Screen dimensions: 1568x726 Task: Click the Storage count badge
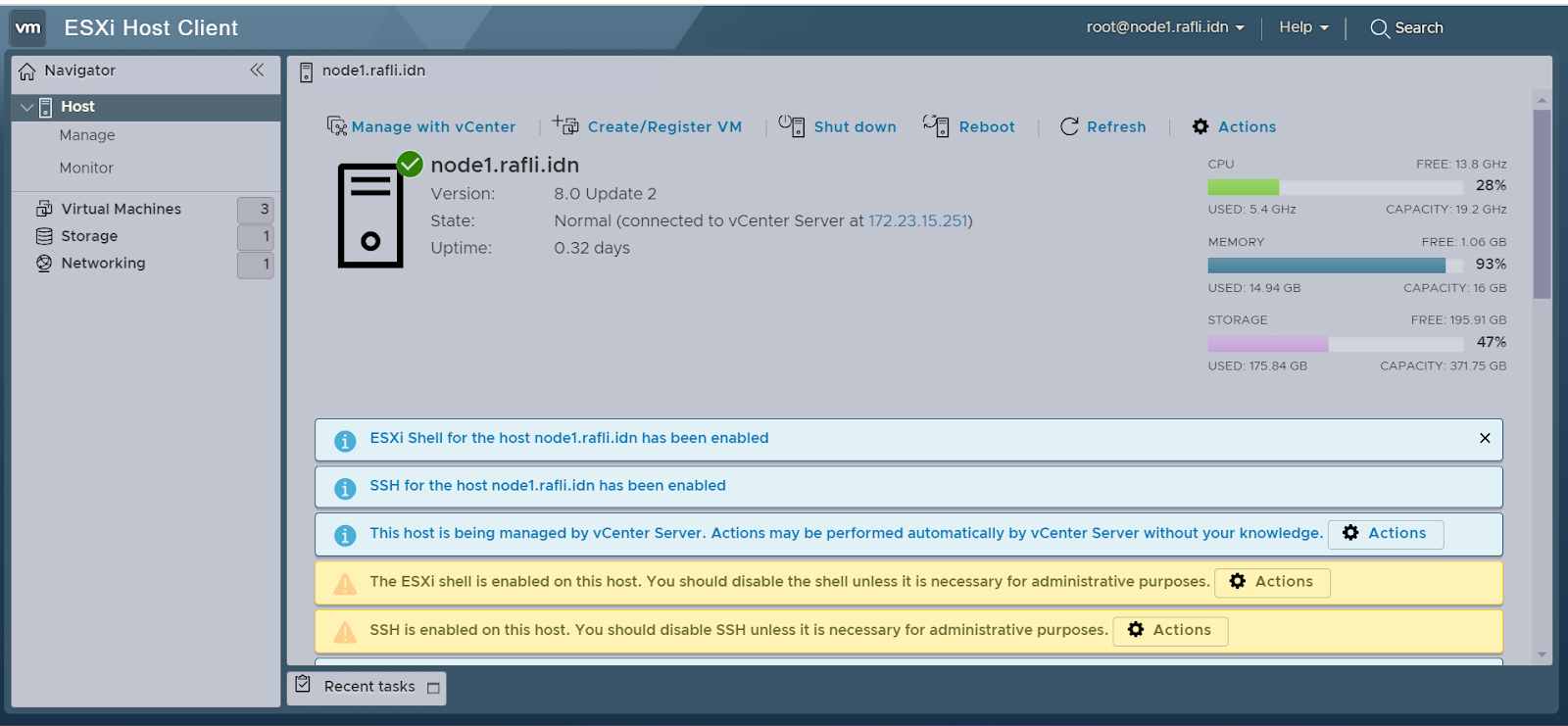click(x=256, y=236)
